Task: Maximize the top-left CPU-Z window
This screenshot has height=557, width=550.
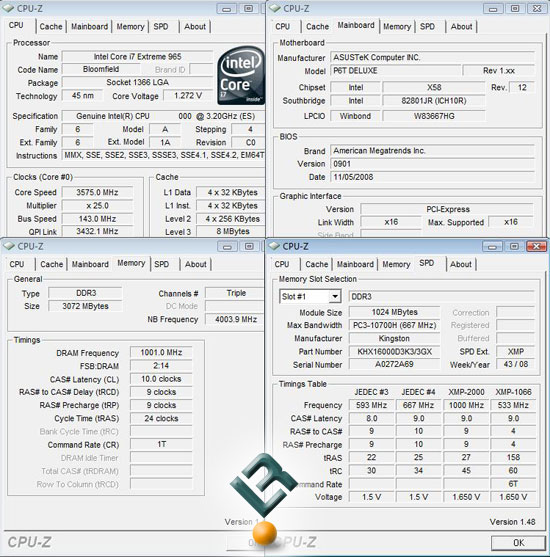Action: (x=249, y=9)
